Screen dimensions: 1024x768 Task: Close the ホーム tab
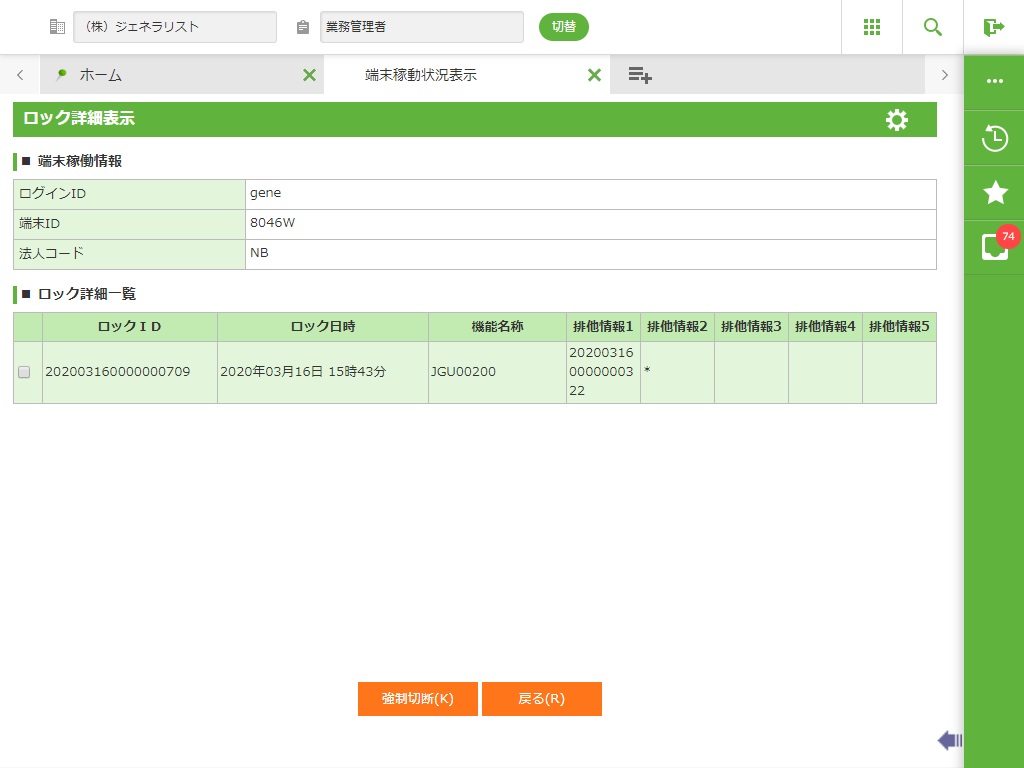(309, 75)
